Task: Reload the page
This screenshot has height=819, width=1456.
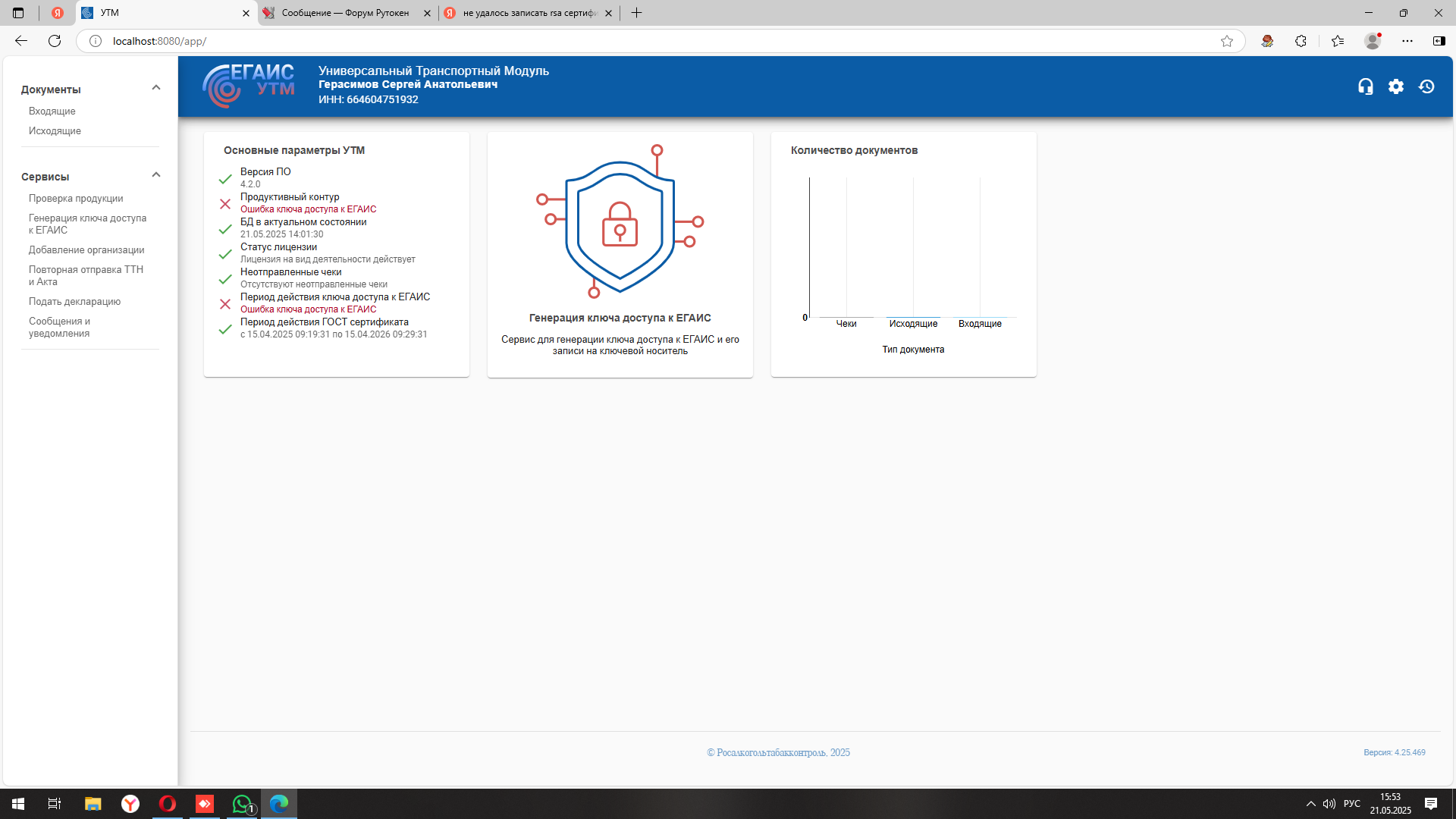Action: pyautogui.click(x=55, y=41)
